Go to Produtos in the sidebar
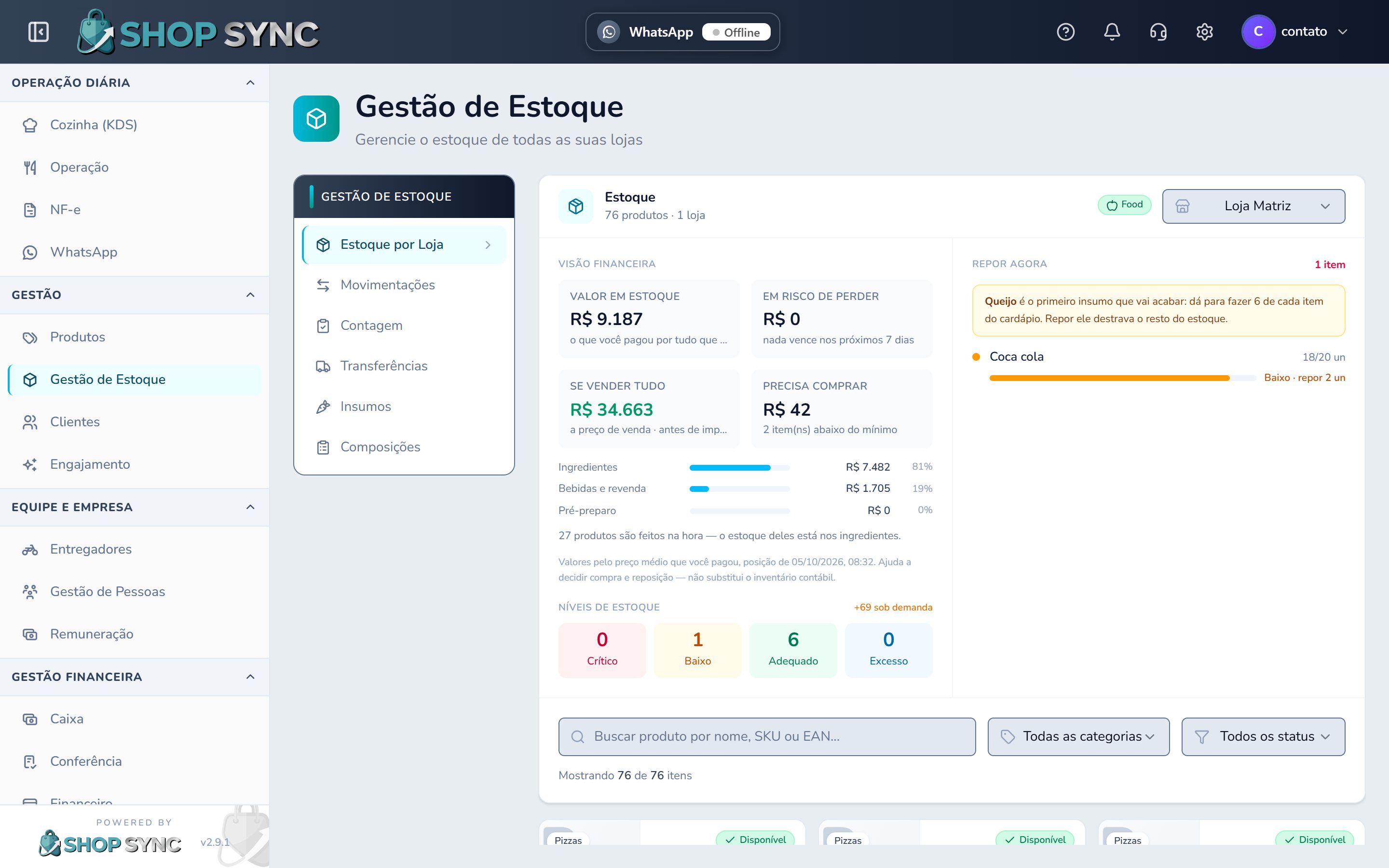 [x=134, y=337]
